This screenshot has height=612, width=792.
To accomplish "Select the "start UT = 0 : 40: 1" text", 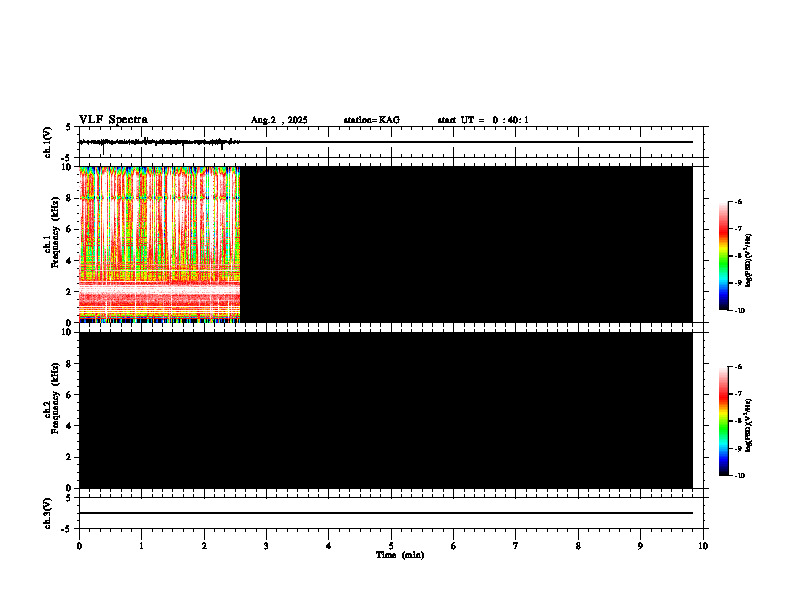I will (483, 120).
